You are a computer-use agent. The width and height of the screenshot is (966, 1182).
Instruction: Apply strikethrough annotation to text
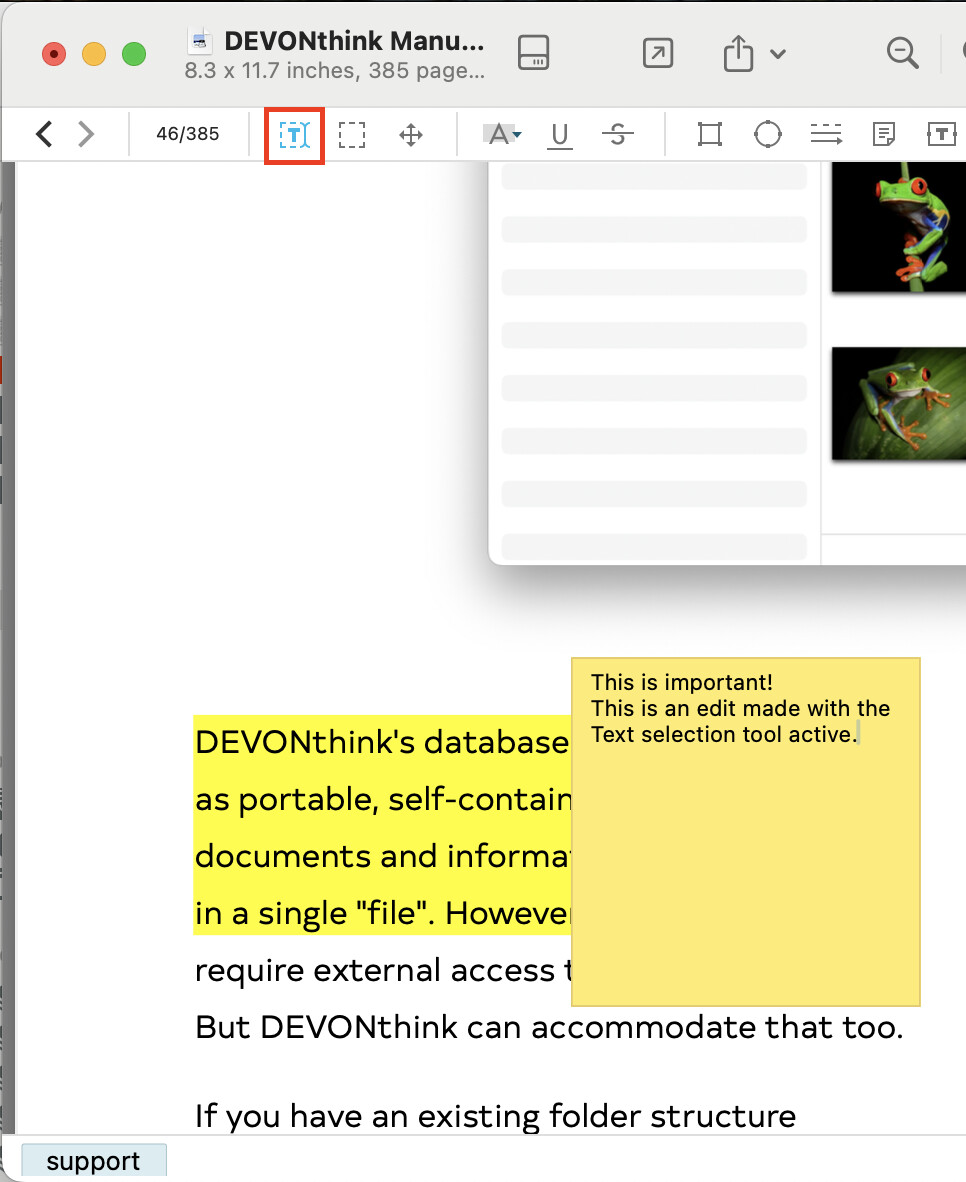pyautogui.click(x=618, y=135)
